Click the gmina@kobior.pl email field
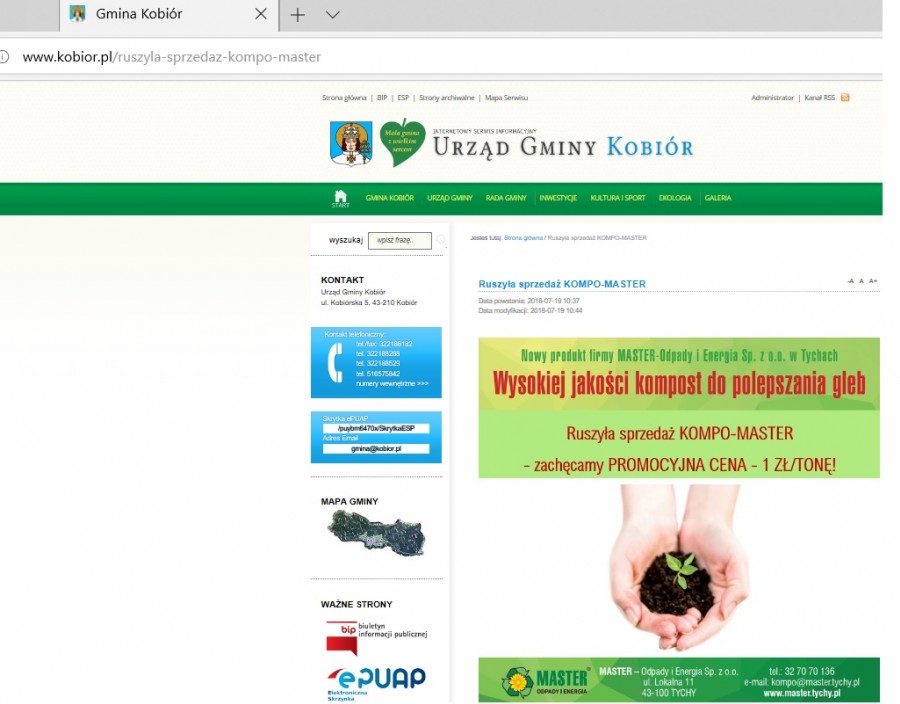The width and height of the screenshot is (900, 704). (x=376, y=449)
